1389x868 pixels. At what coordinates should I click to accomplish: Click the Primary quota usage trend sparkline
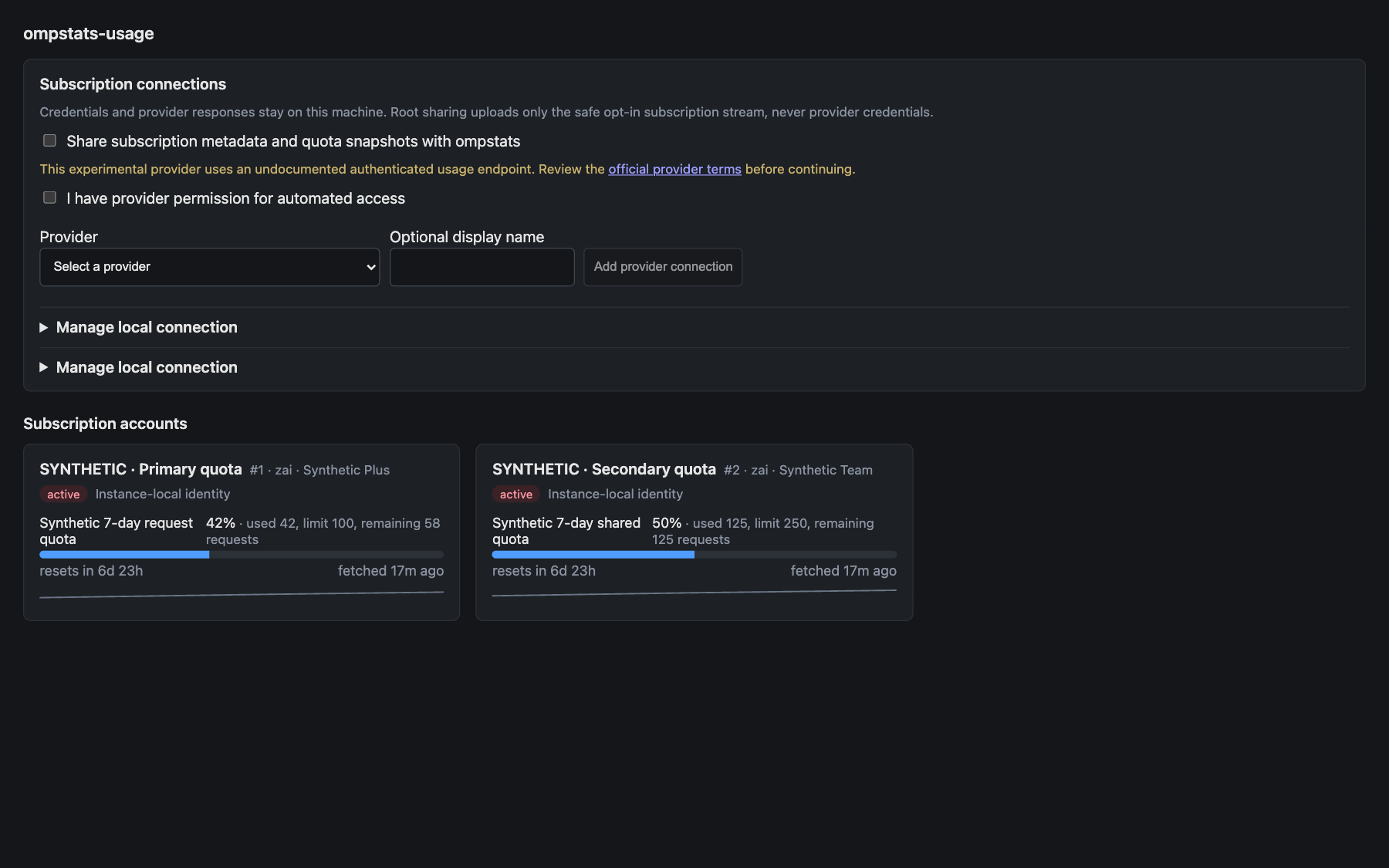[242, 594]
